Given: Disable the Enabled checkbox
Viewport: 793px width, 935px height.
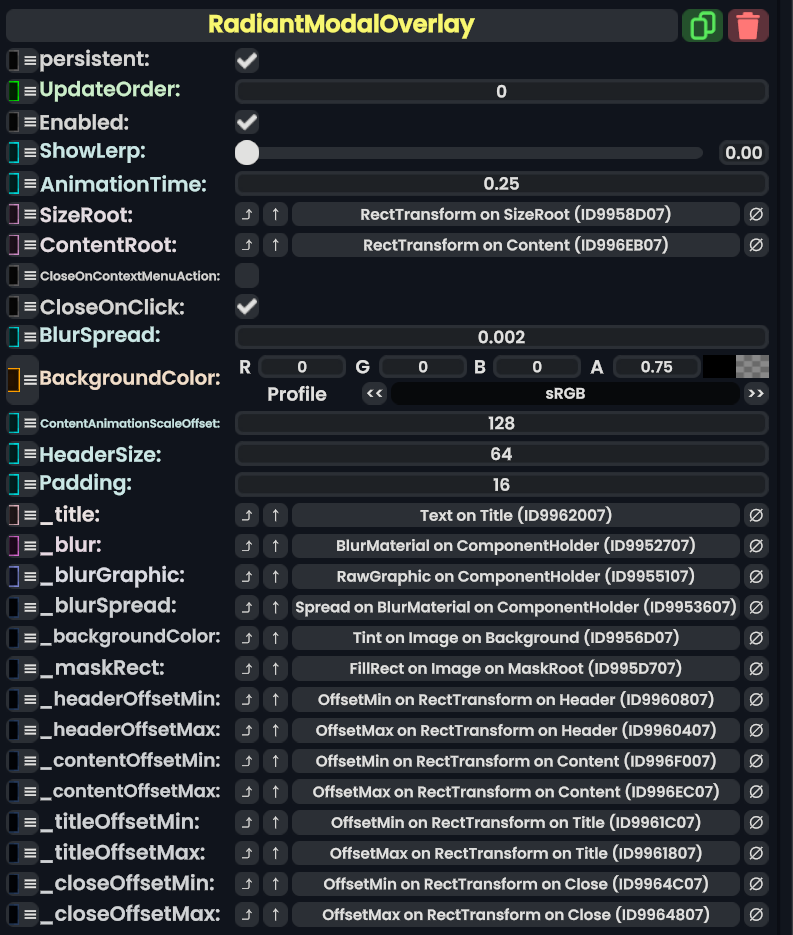Looking at the screenshot, I should 247,122.
